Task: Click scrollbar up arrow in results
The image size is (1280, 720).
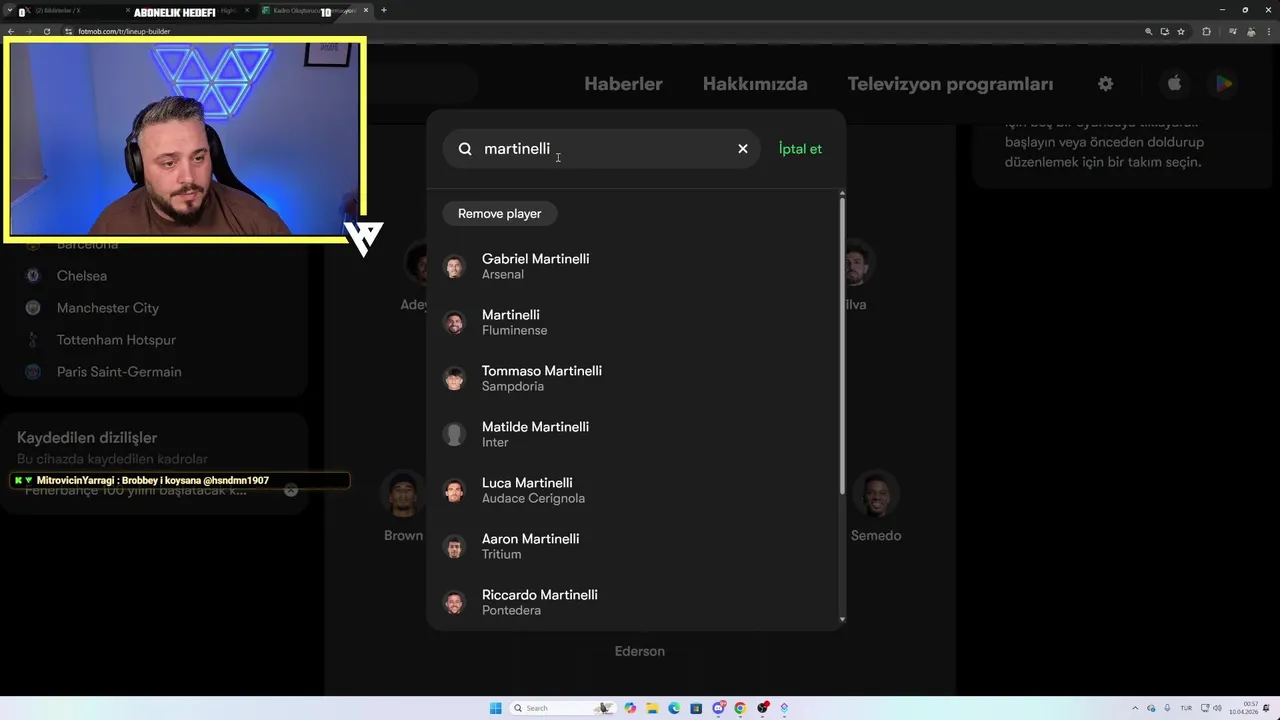Action: pyautogui.click(x=842, y=193)
